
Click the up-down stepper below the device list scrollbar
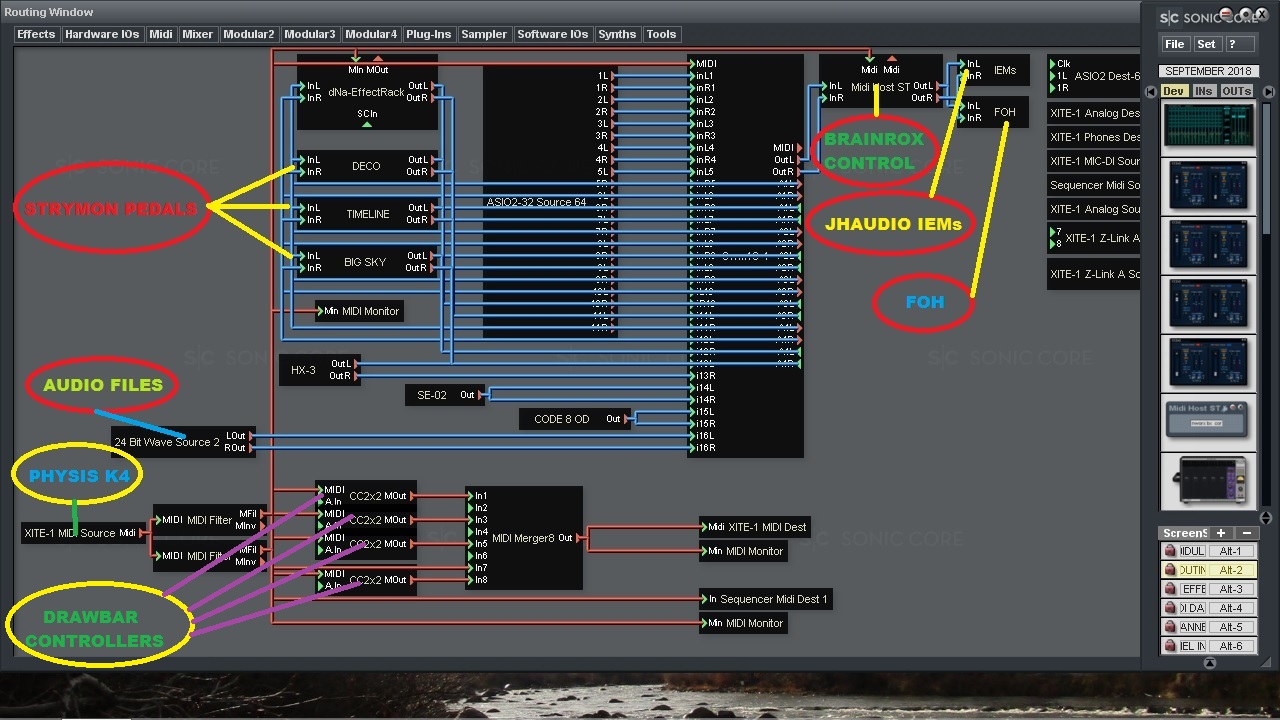[1267, 518]
